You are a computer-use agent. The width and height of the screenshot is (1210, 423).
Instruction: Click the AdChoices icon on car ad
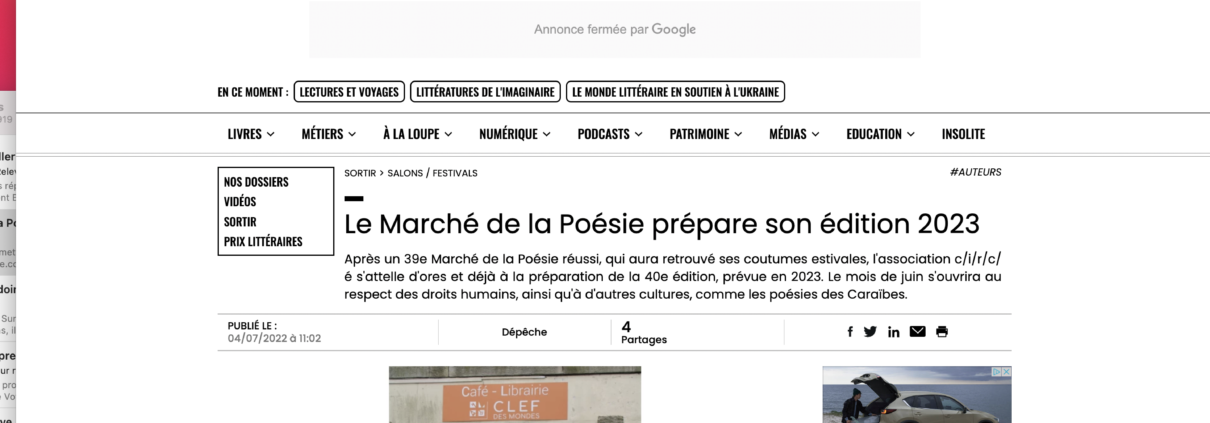(996, 372)
